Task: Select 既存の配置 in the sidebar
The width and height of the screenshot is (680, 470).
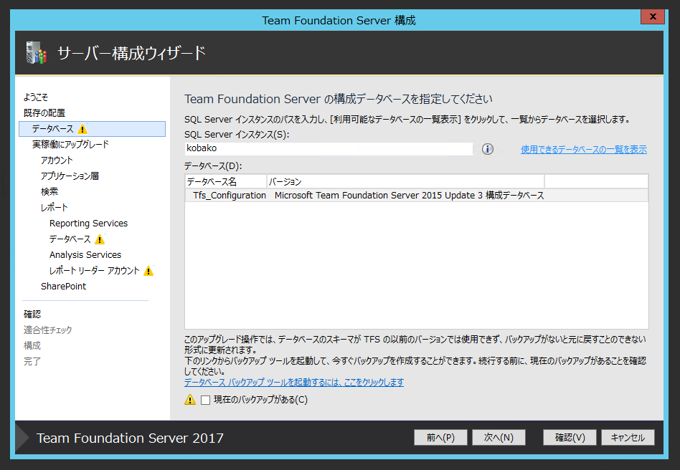Action: click(44, 113)
